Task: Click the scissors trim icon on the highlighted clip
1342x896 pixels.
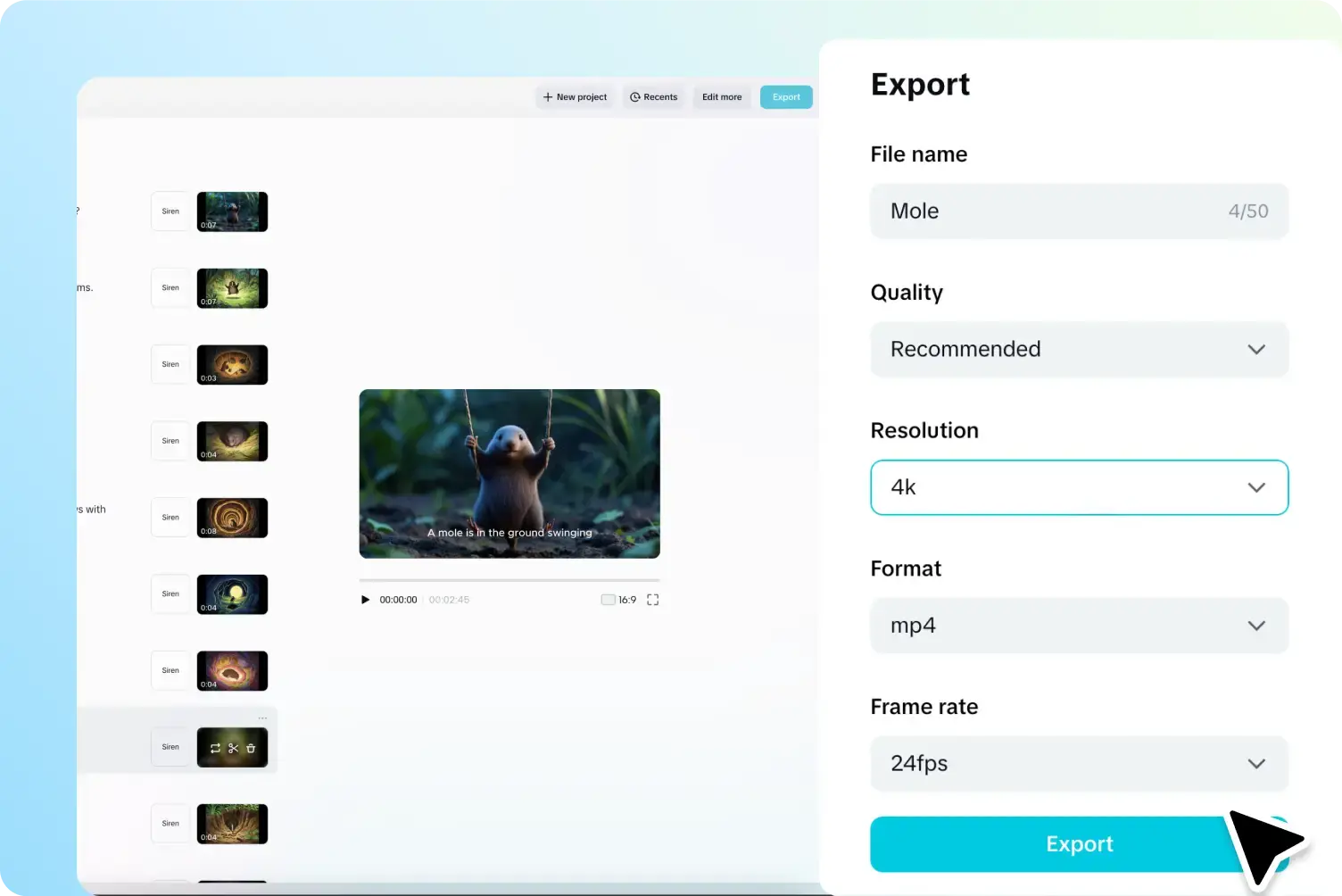Action: pos(233,748)
